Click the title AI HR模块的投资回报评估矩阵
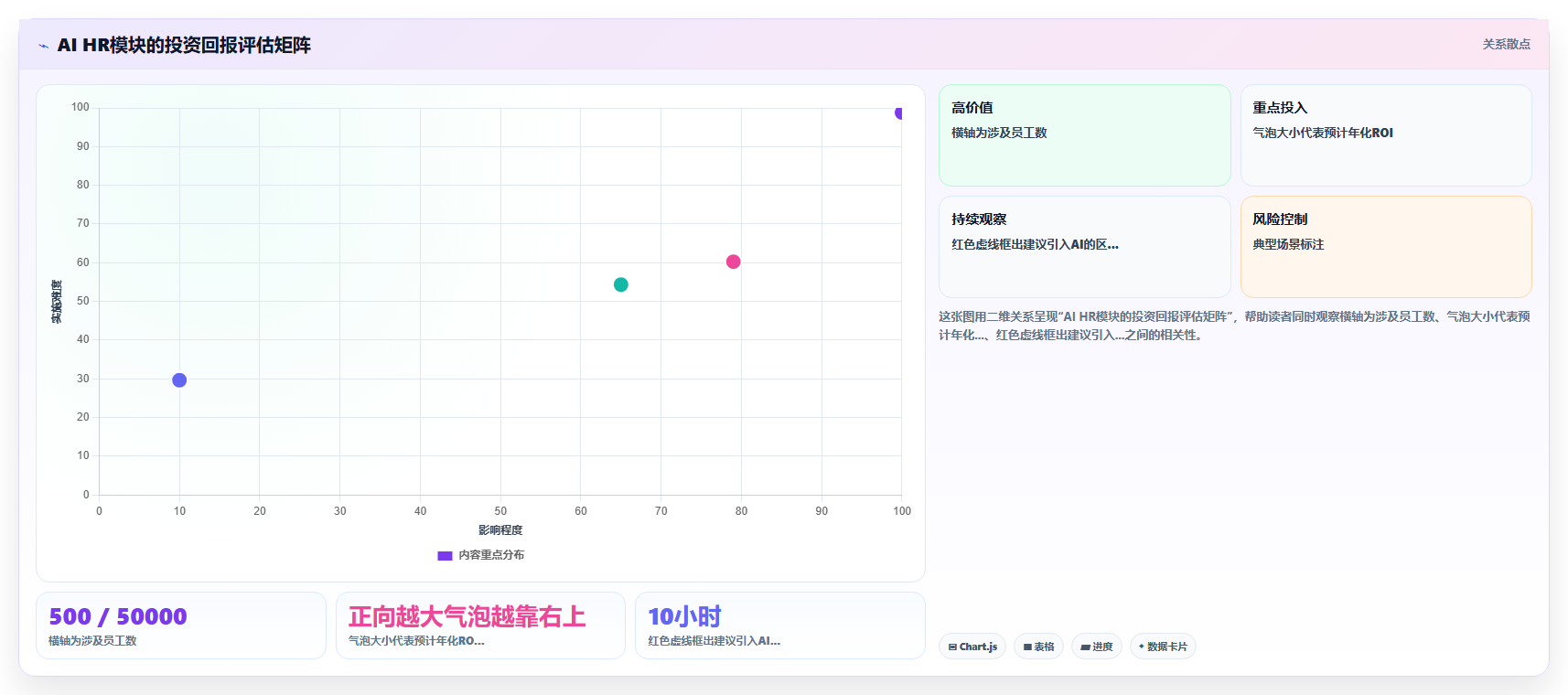 coord(184,45)
